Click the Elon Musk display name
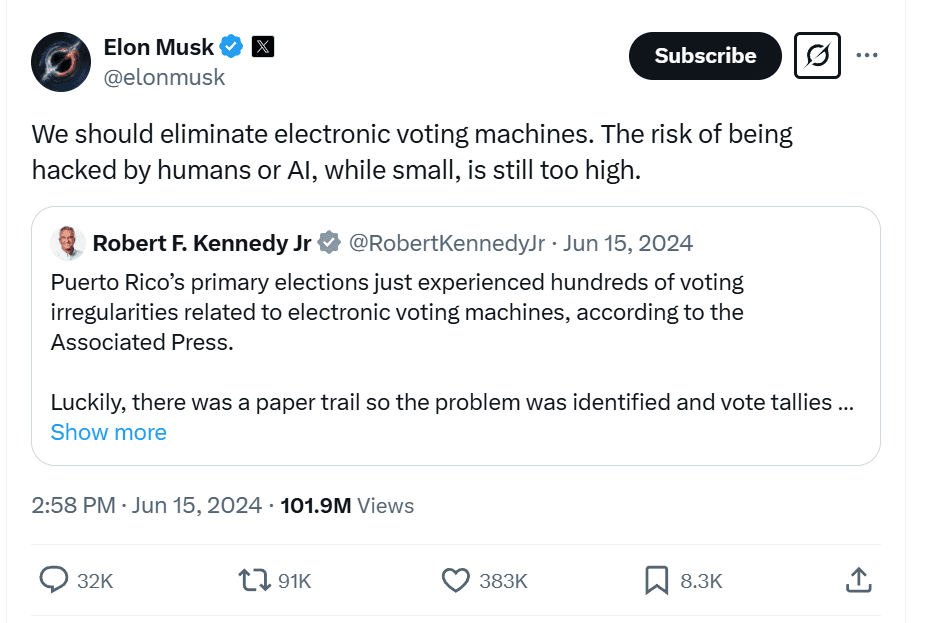936x623 pixels. pyautogui.click(x=158, y=46)
